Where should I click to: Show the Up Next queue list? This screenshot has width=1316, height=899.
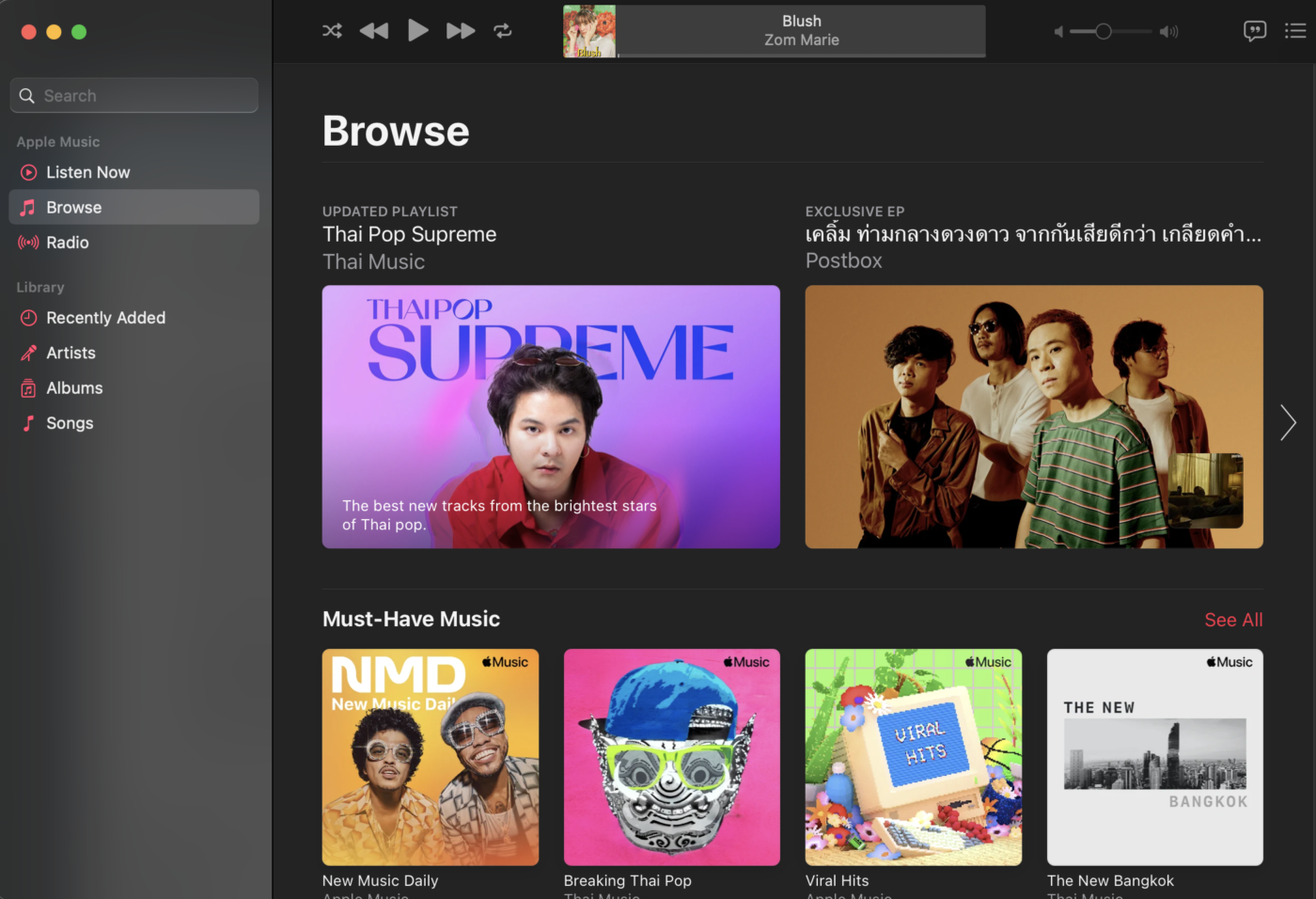point(1295,31)
